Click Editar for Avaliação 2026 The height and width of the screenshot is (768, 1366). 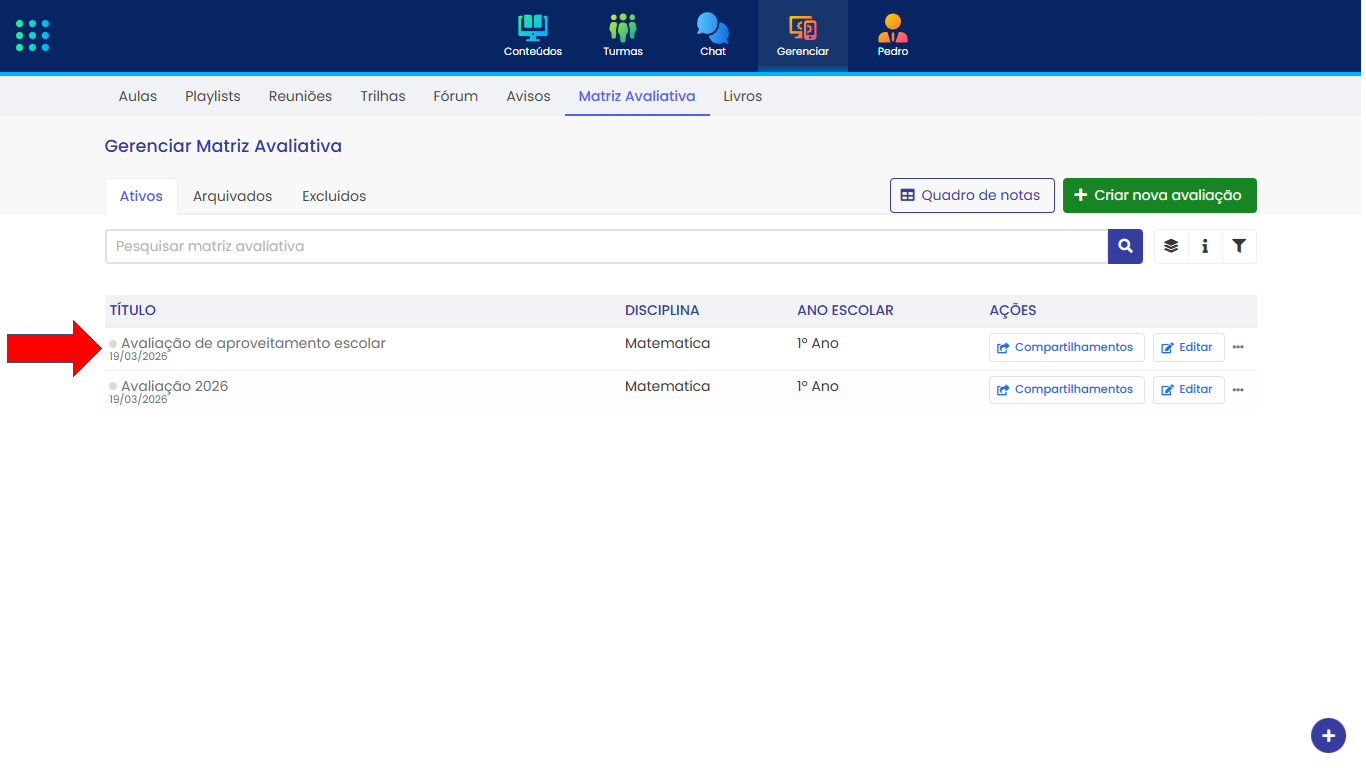(1189, 389)
